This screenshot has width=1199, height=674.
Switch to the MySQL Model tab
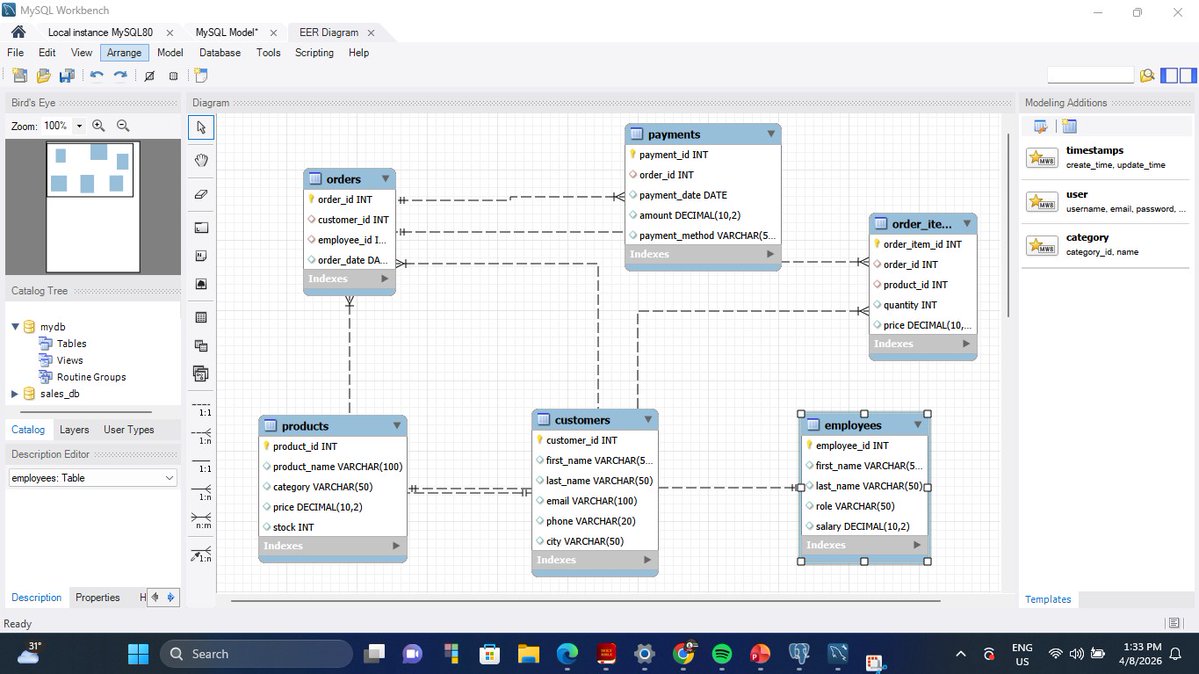[x=226, y=31]
